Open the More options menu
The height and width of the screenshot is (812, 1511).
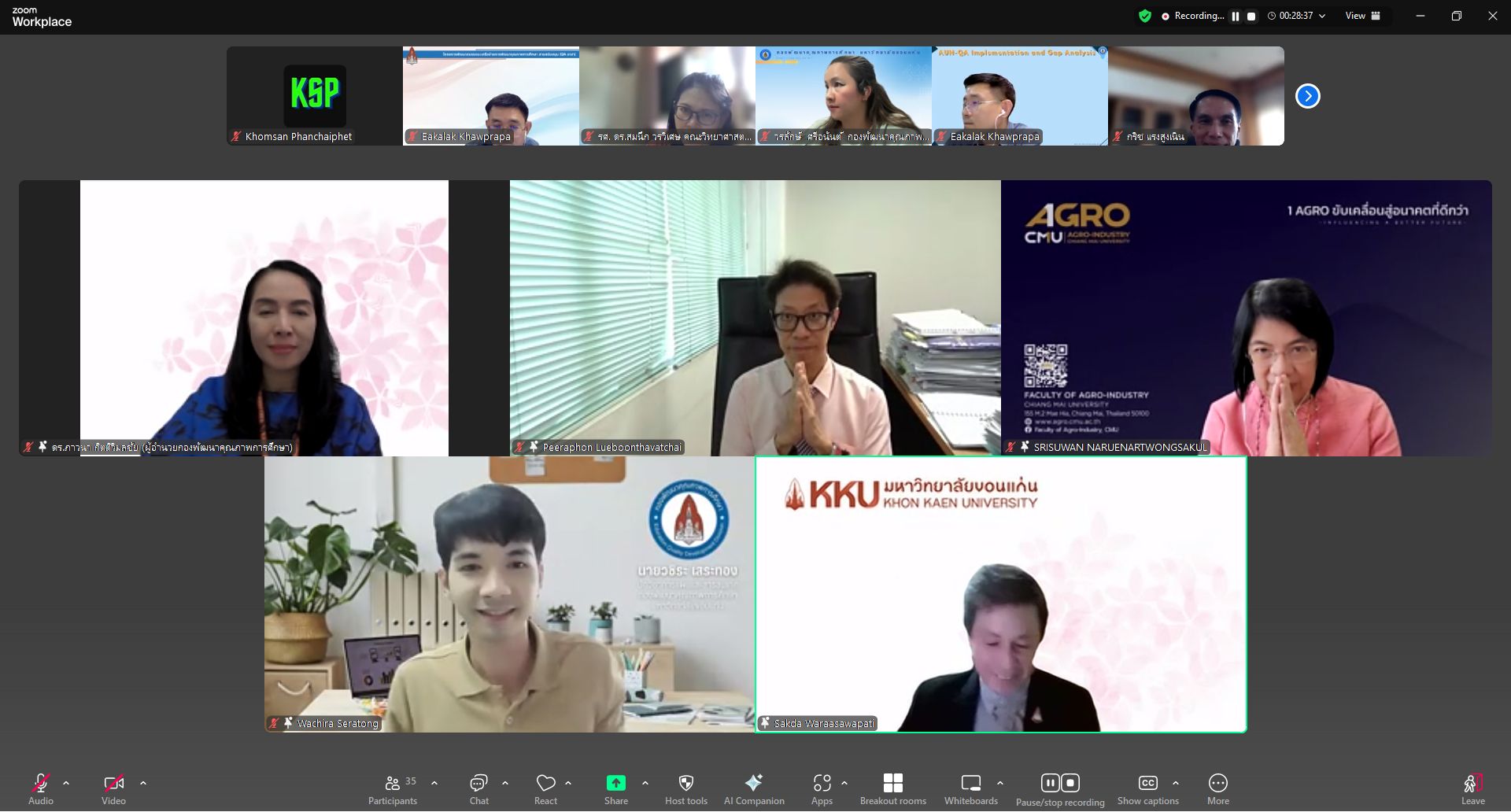pyautogui.click(x=1217, y=789)
